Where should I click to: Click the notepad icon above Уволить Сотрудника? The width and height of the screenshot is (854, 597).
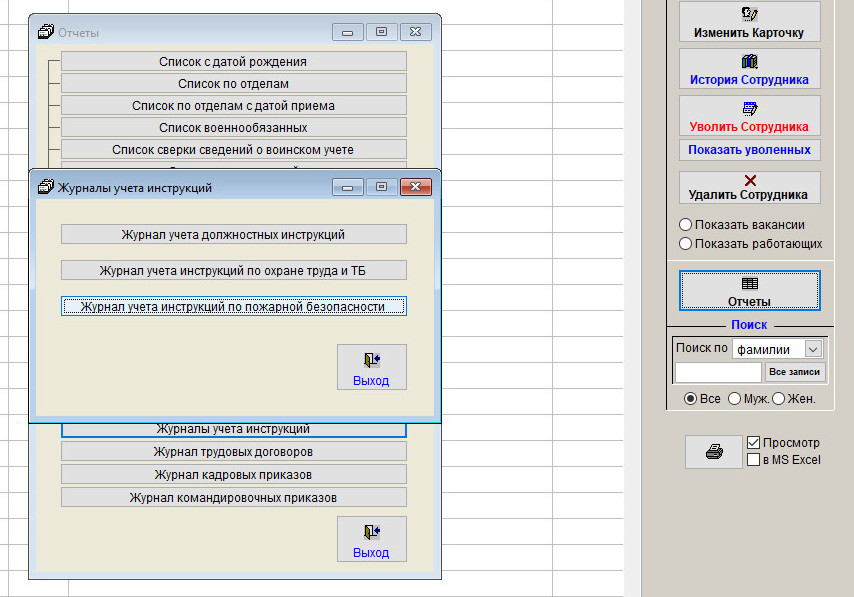click(x=749, y=108)
